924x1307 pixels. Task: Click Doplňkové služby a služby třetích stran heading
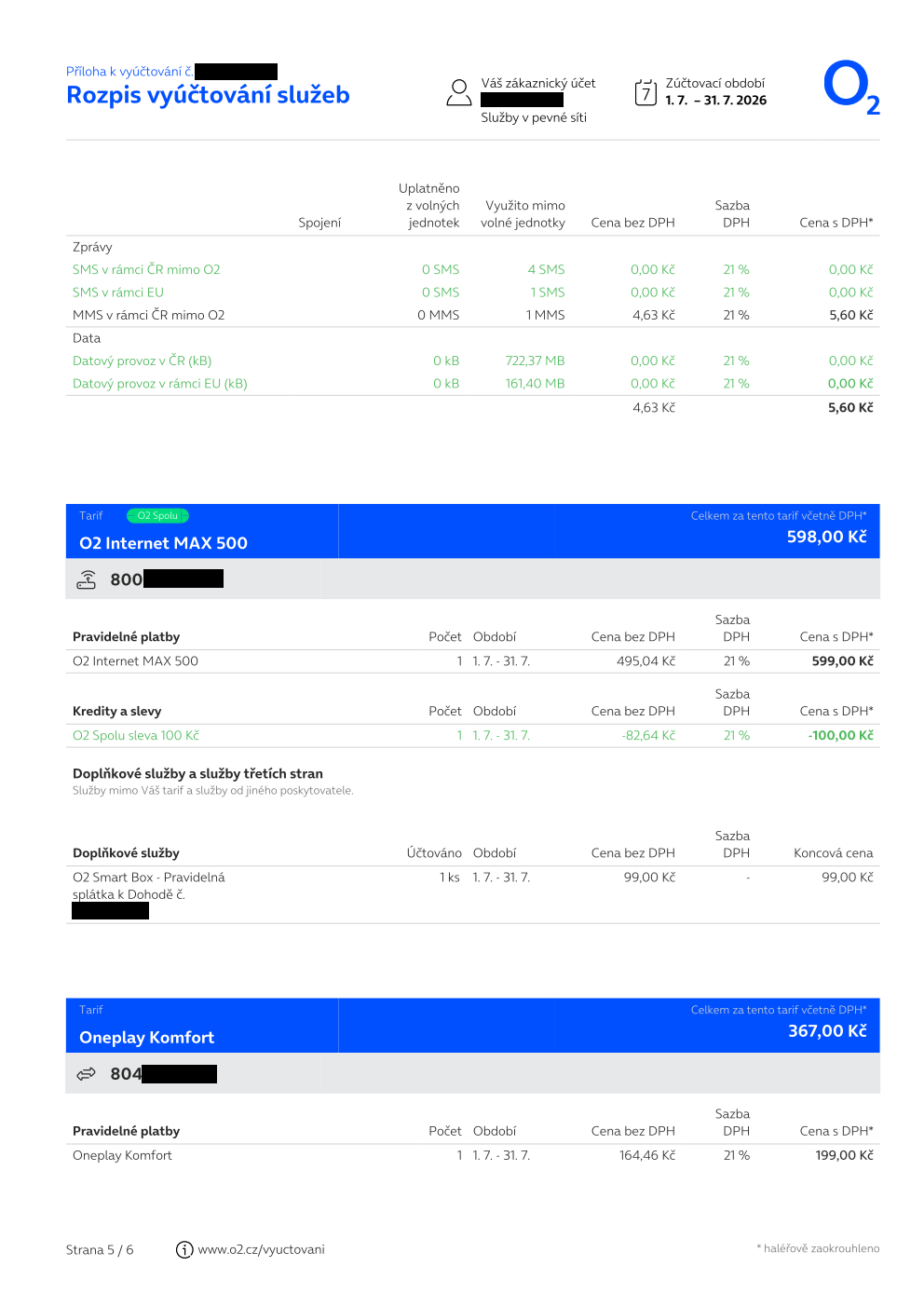tap(197, 773)
